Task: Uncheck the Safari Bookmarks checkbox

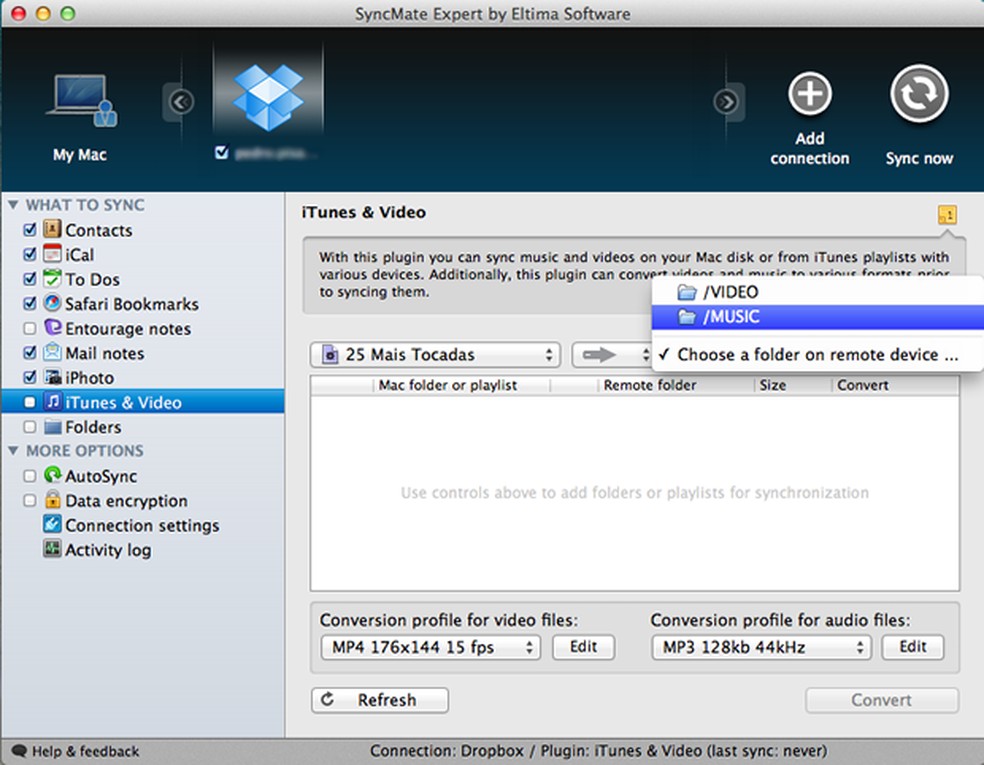Action: 29,304
